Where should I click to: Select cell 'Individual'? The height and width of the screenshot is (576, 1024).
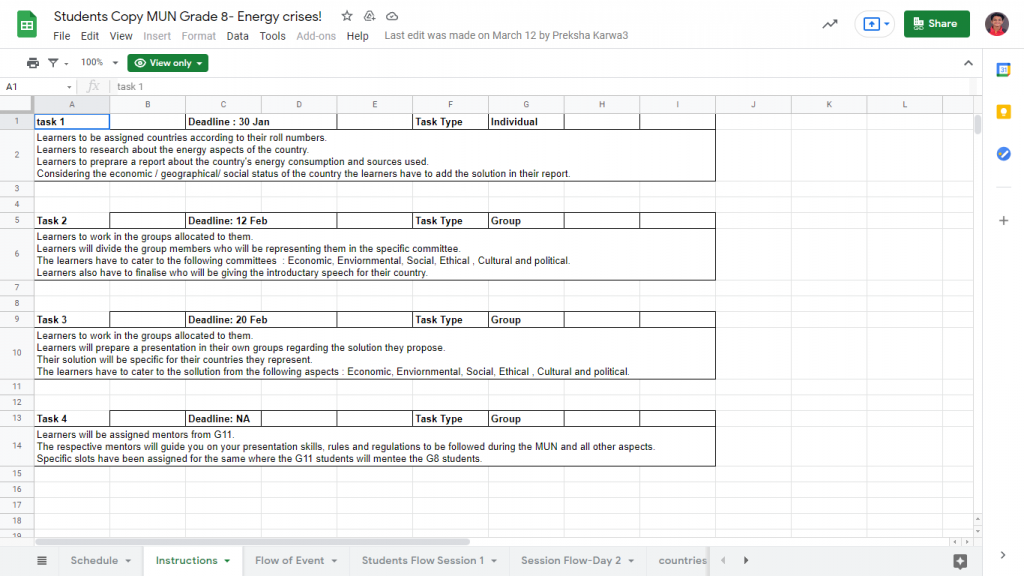pyautogui.click(x=526, y=121)
